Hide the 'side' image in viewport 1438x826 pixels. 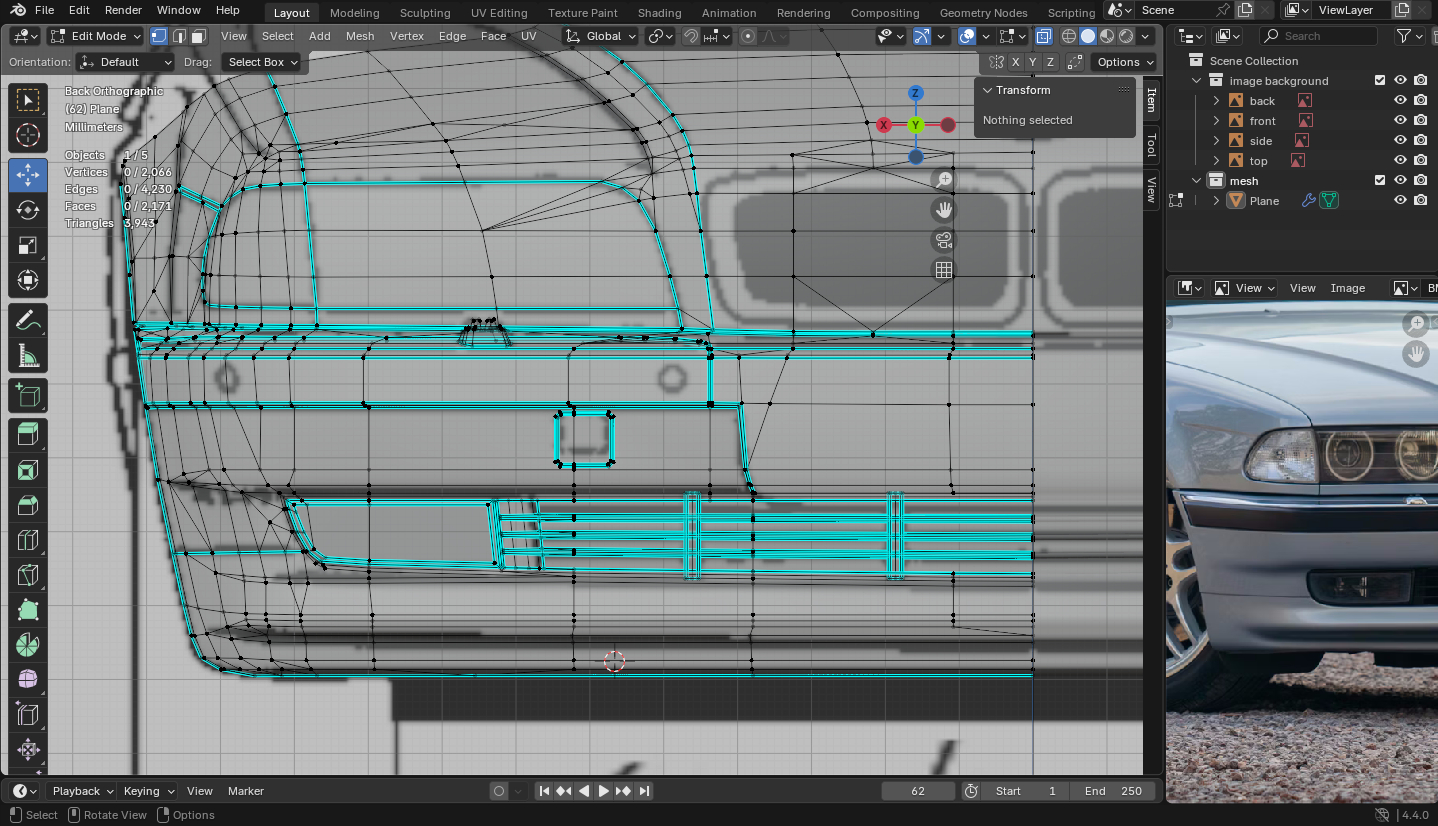(x=1400, y=141)
